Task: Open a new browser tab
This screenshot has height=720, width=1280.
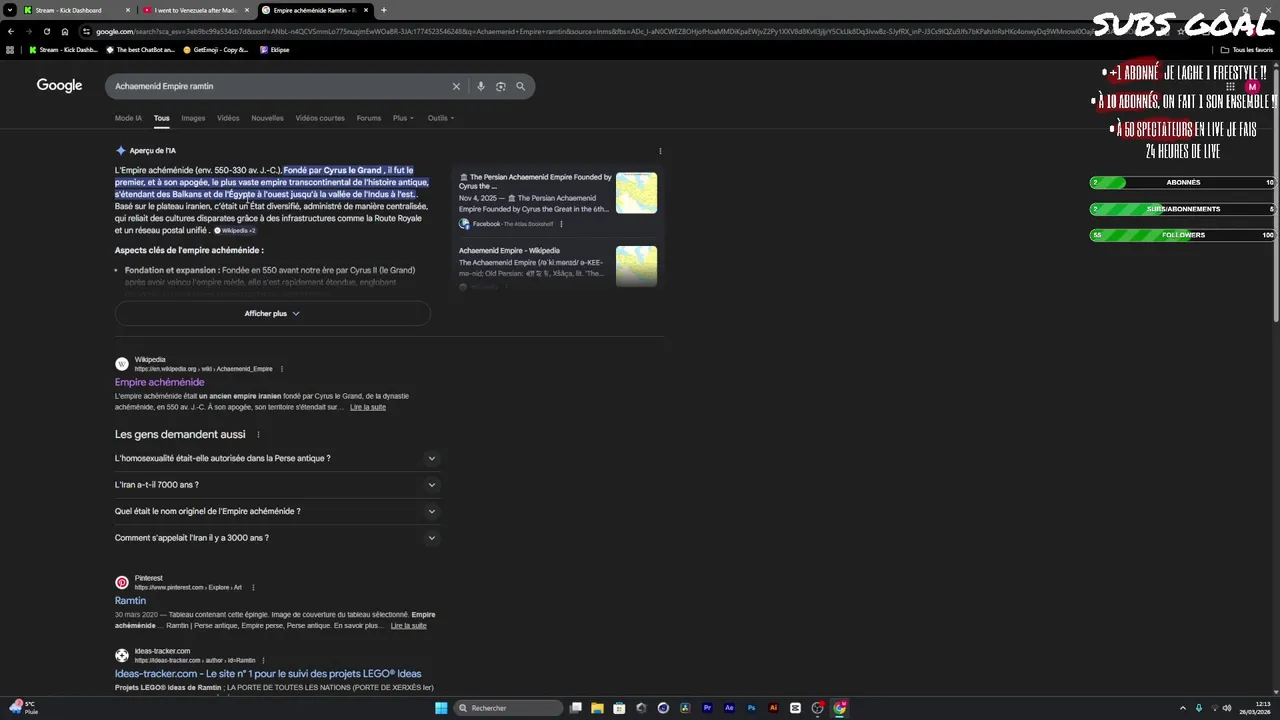Action: [383, 10]
